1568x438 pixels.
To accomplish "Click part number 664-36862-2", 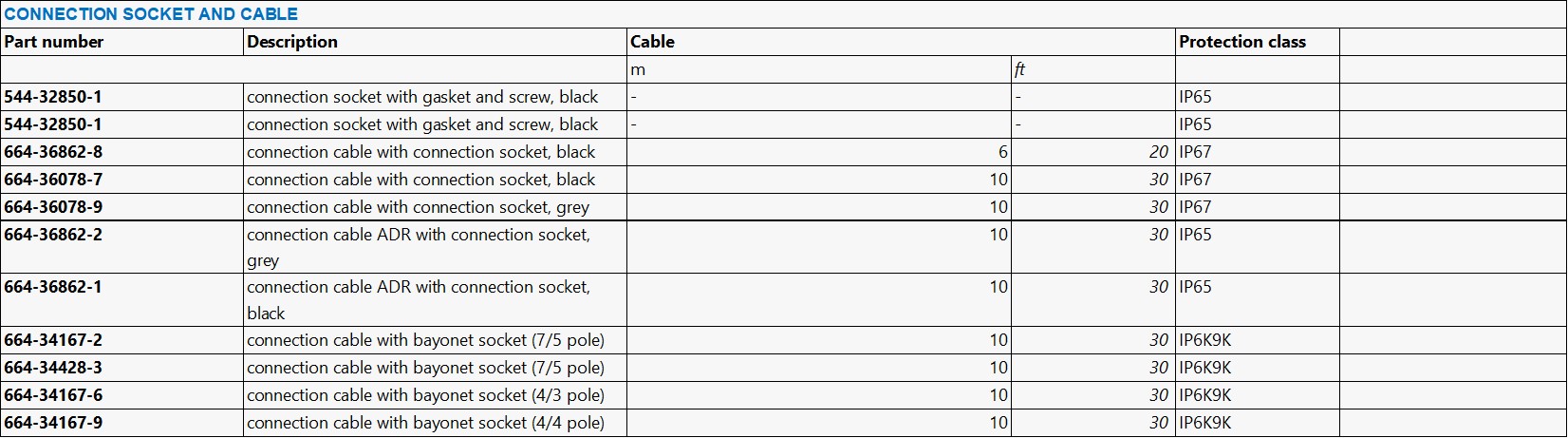I will pyautogui.click(x=53, y=235).
